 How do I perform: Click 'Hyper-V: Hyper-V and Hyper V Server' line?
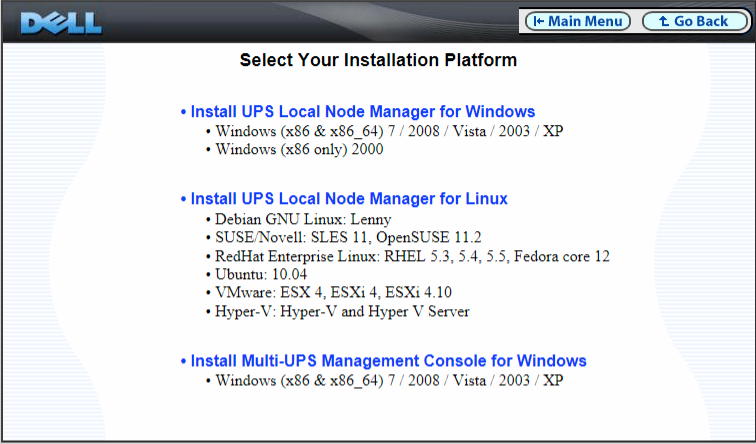click(342, 311)
